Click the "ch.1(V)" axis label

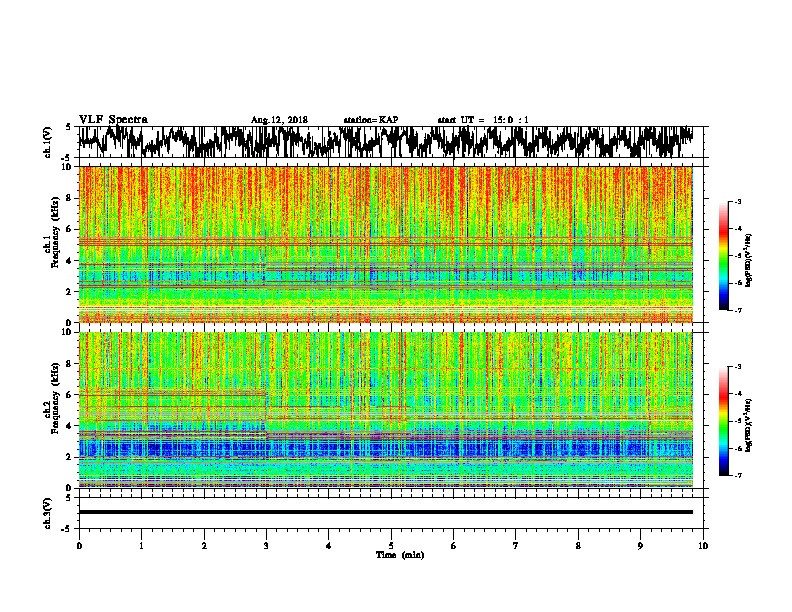coord(48,142)
